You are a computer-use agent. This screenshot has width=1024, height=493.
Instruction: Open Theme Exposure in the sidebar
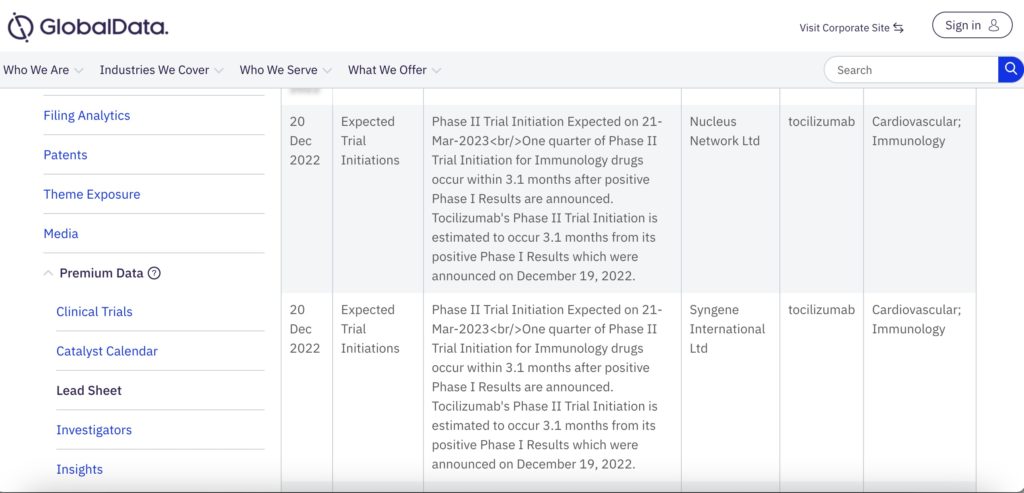(x=91, y=194)
